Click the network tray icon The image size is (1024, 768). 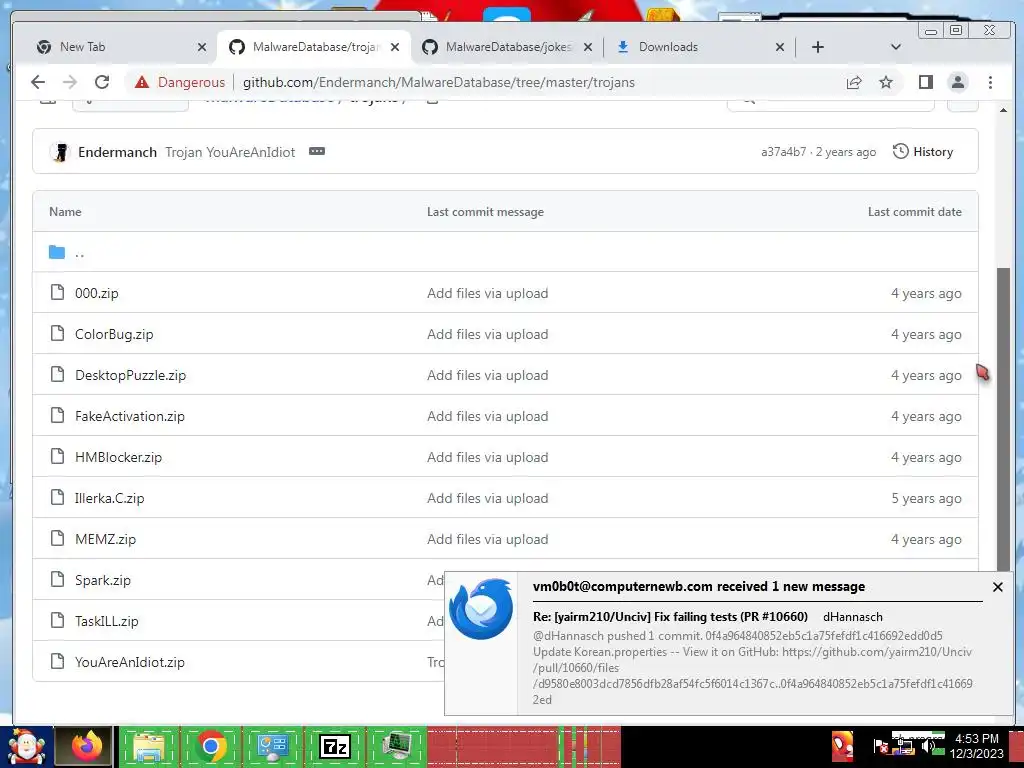[904, 746]
